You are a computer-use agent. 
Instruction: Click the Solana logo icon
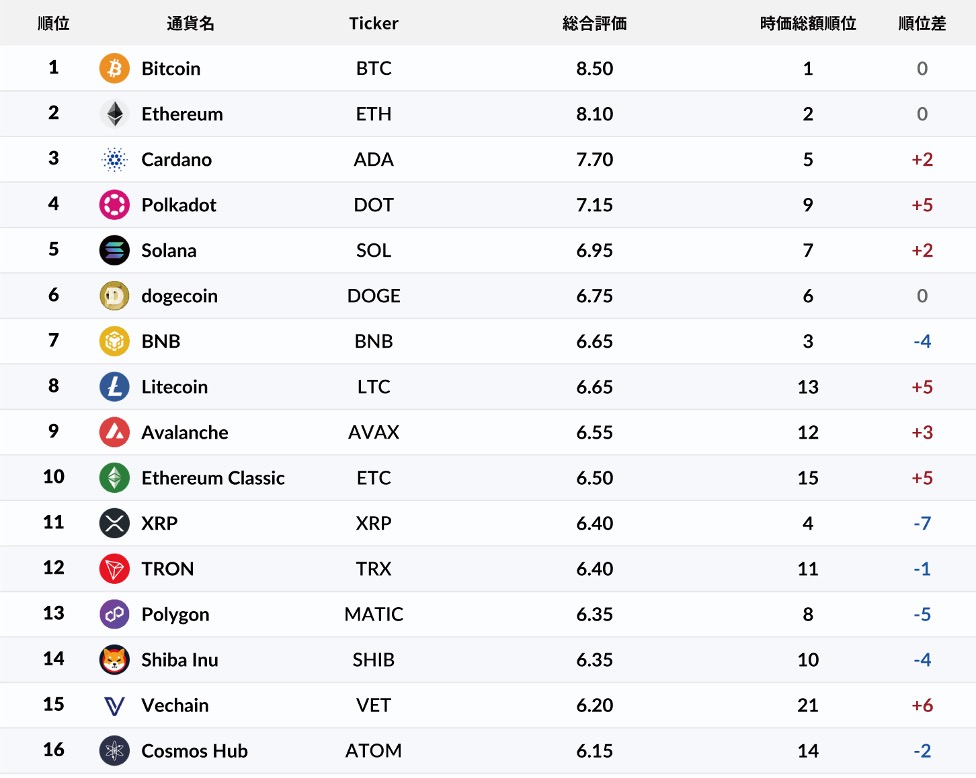point(115,251)
